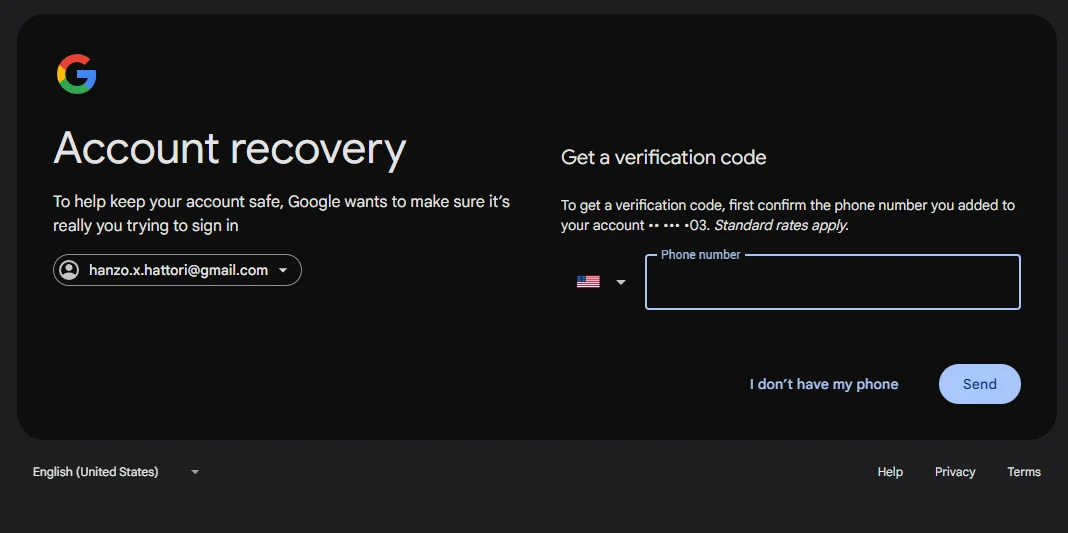Viewport: 1068px width, 533px height.
Task: Open the hanzo.x.hattori@gmail.com account switcher
Action: pyautogui.click(x=177, y=270)
